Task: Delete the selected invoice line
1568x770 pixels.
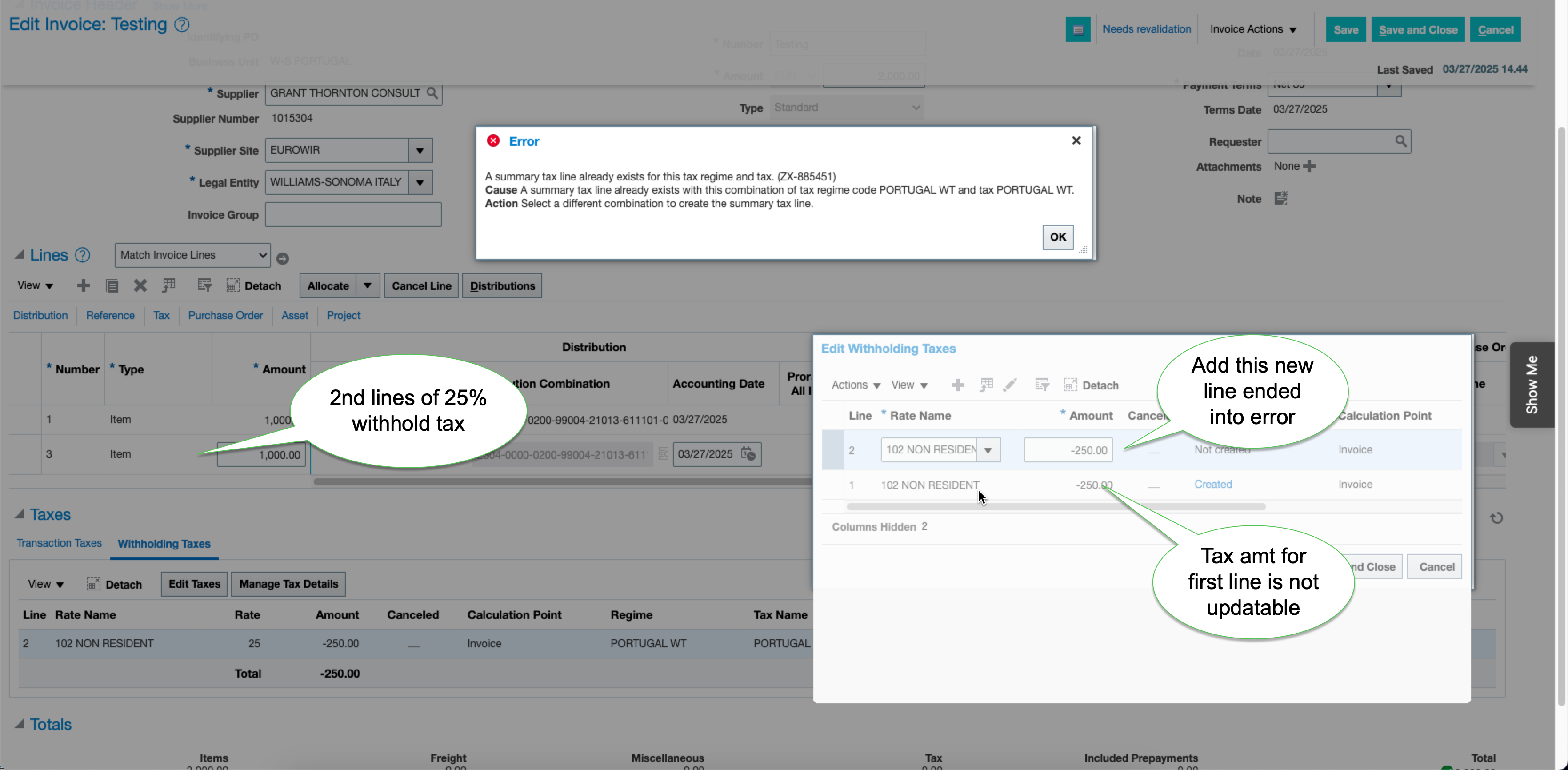Action: [140, 285]
